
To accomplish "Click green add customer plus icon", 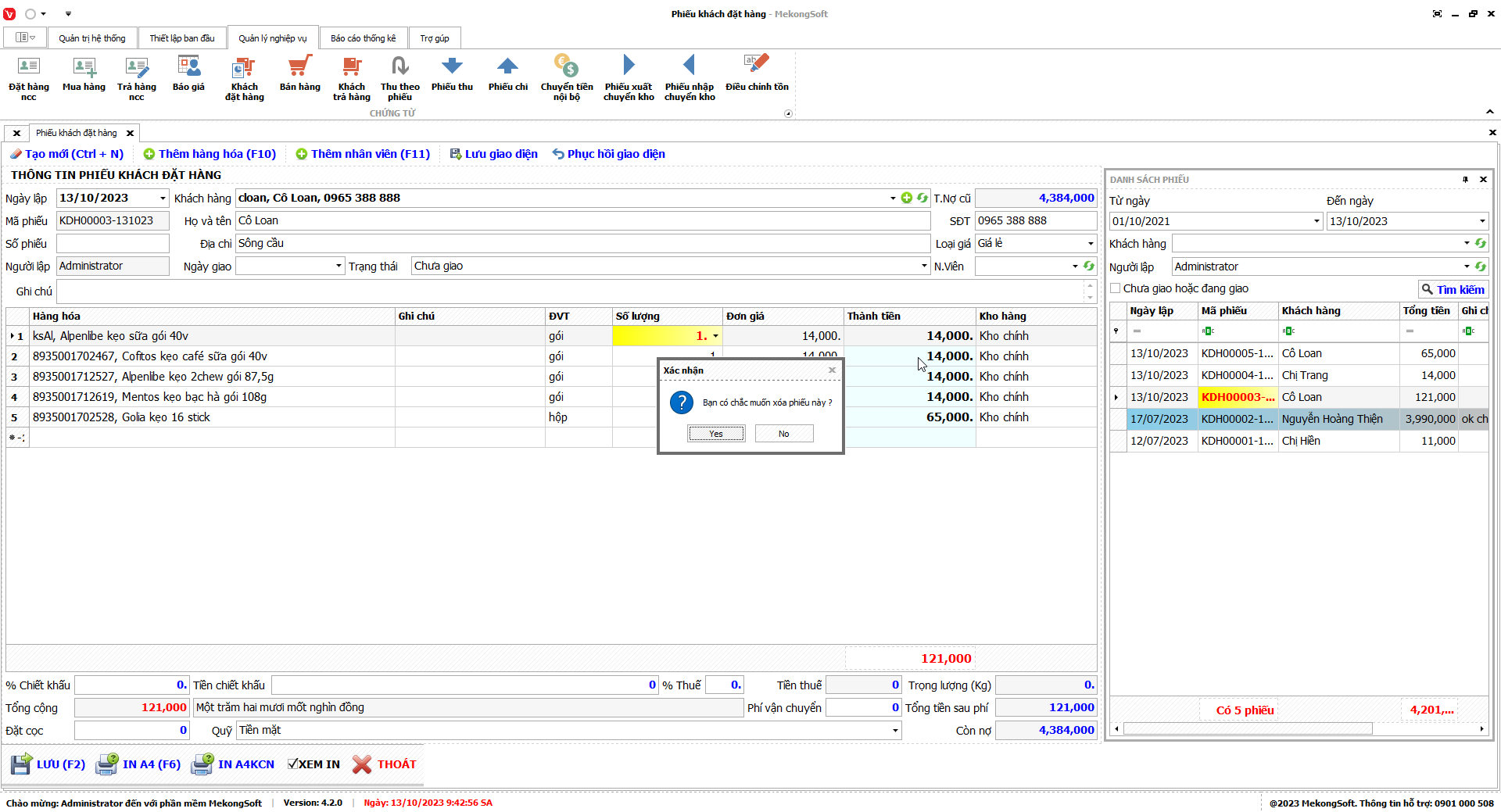I will [907, 199].
